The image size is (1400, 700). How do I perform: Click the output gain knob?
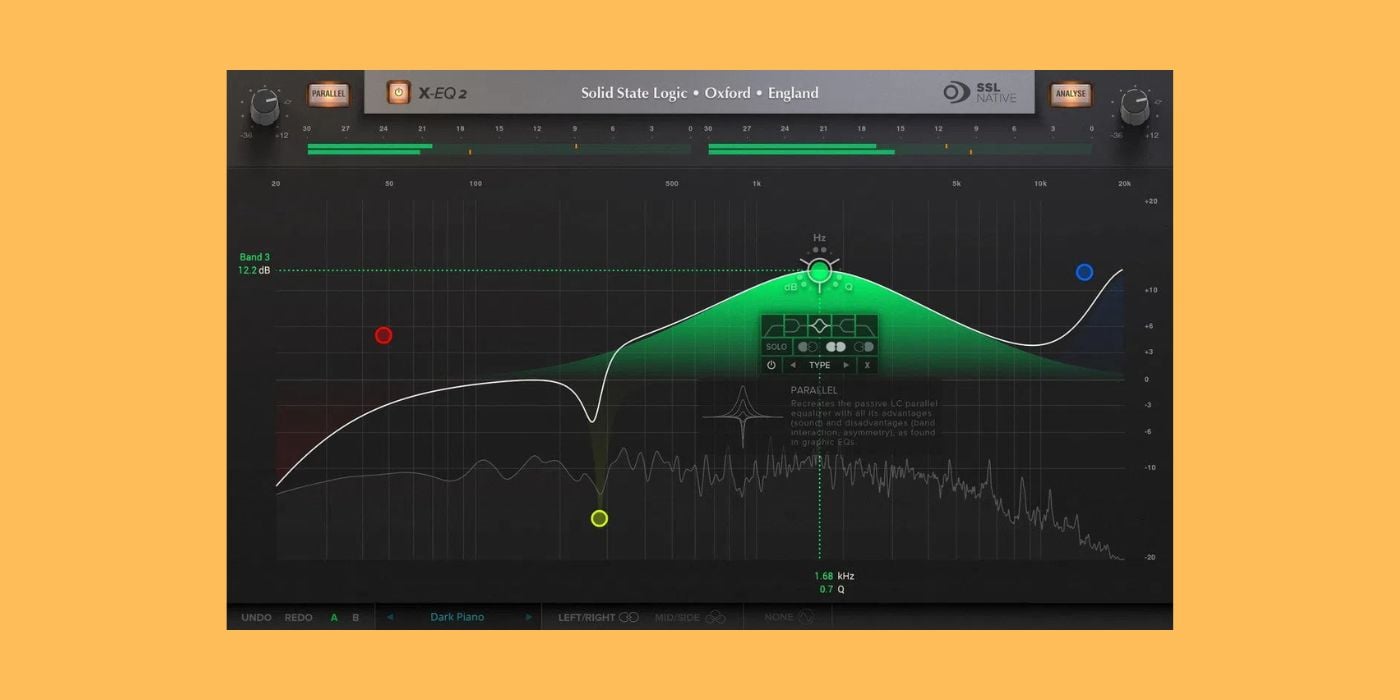point(1134,105)
